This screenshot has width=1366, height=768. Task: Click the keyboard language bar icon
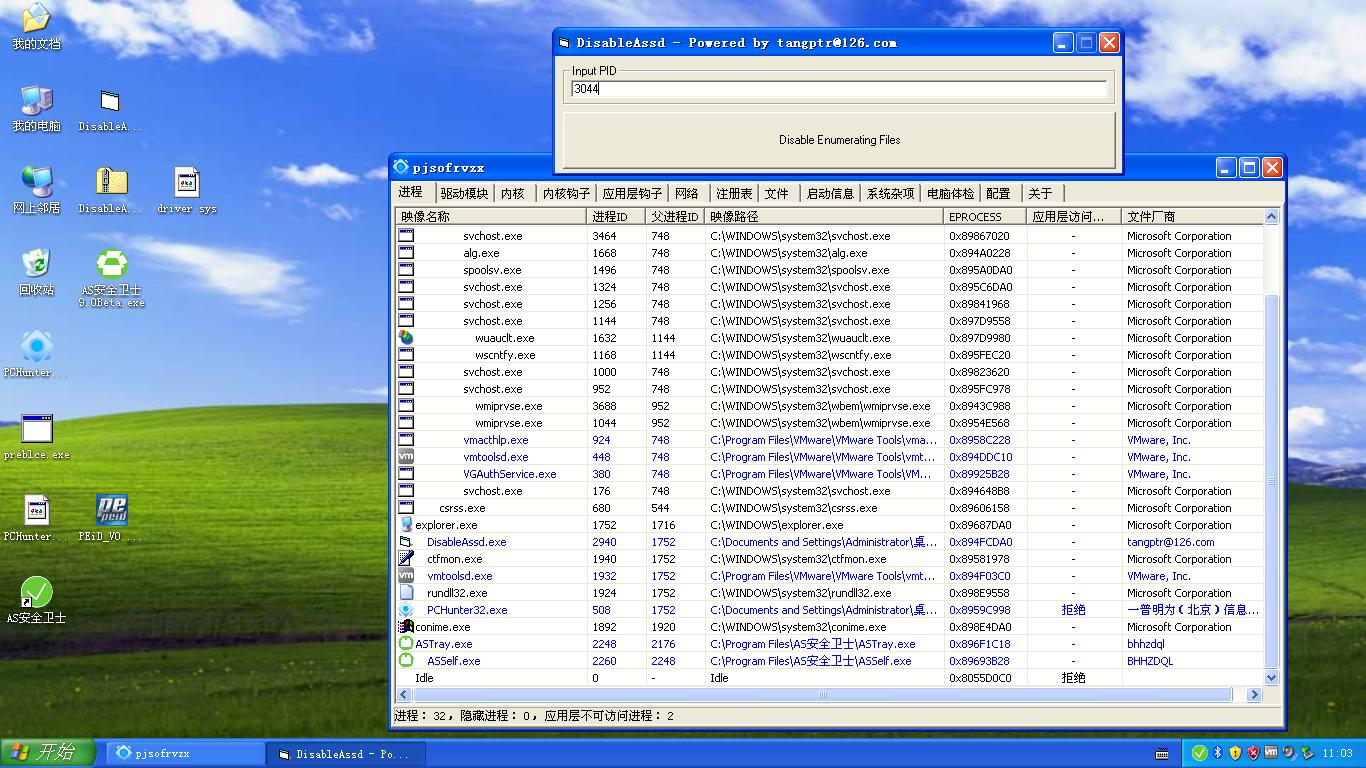(x=1162, y=754)
